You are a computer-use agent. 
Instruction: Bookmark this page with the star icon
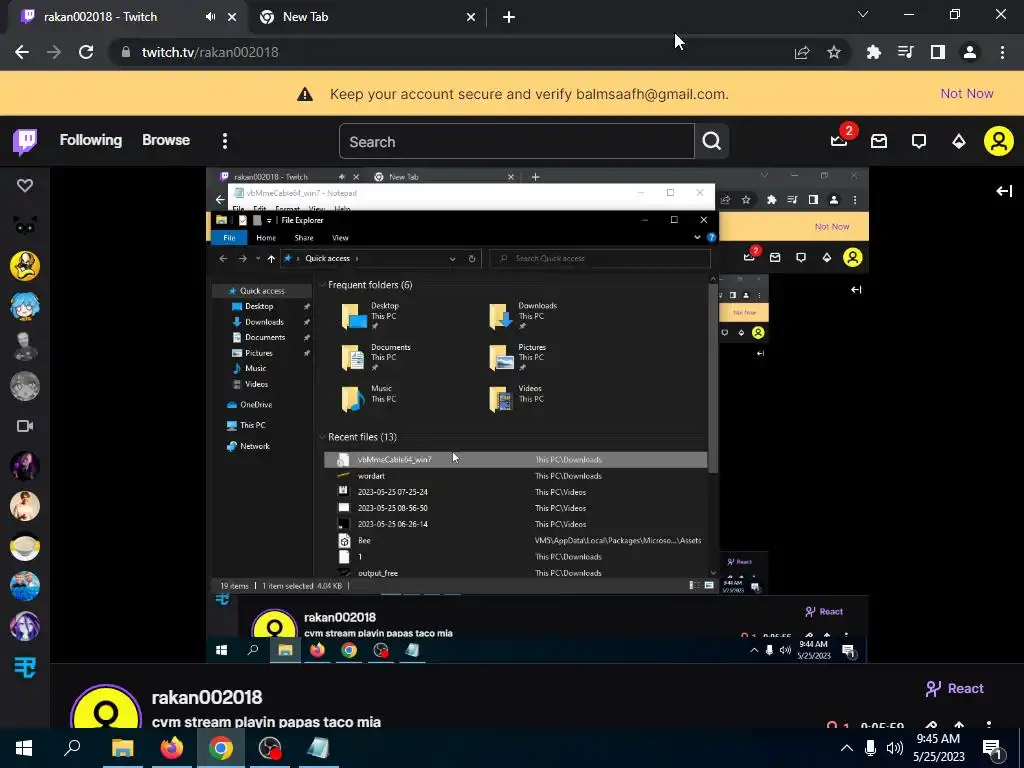[x=834, y=52]
